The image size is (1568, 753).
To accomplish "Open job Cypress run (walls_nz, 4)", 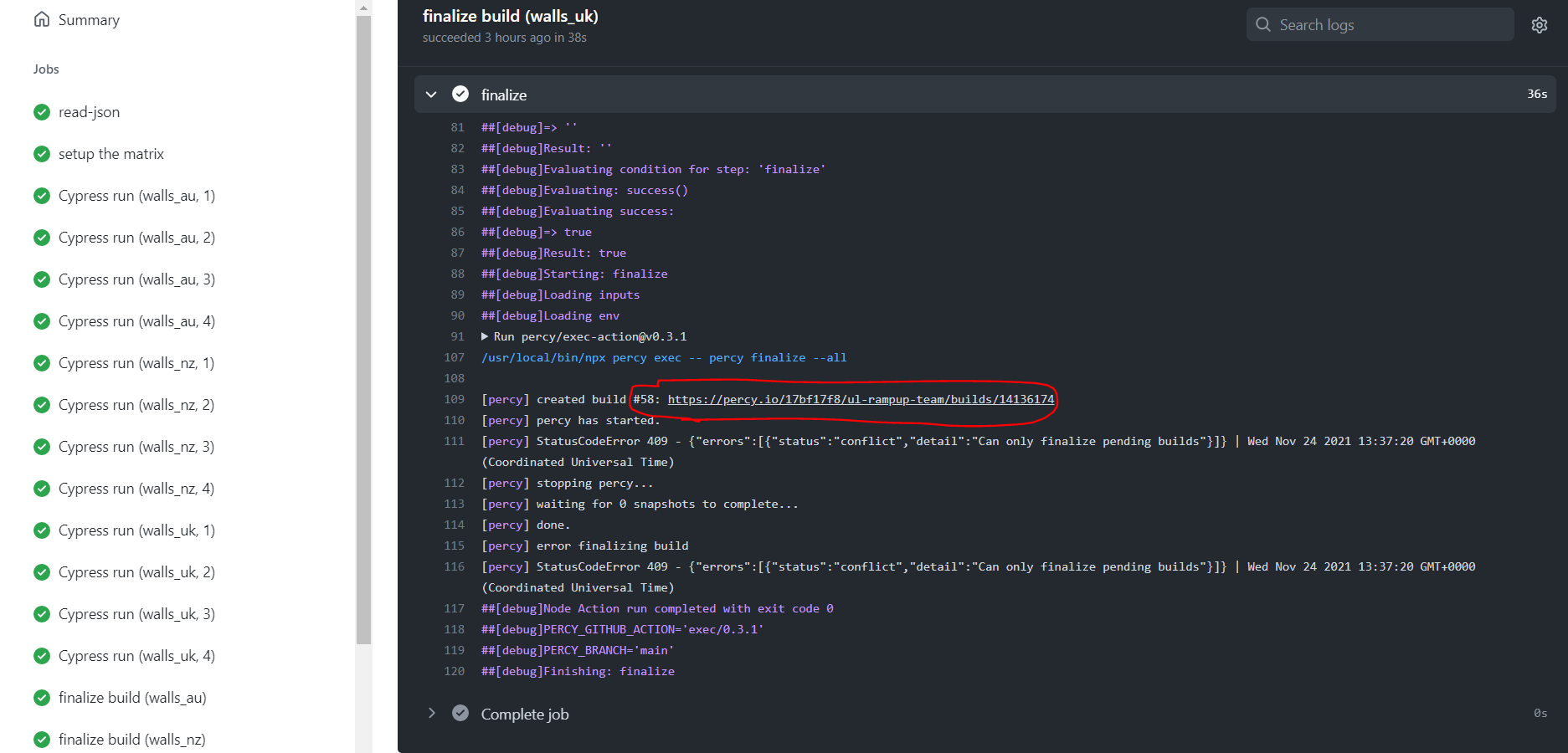I will tap(136, 489).
